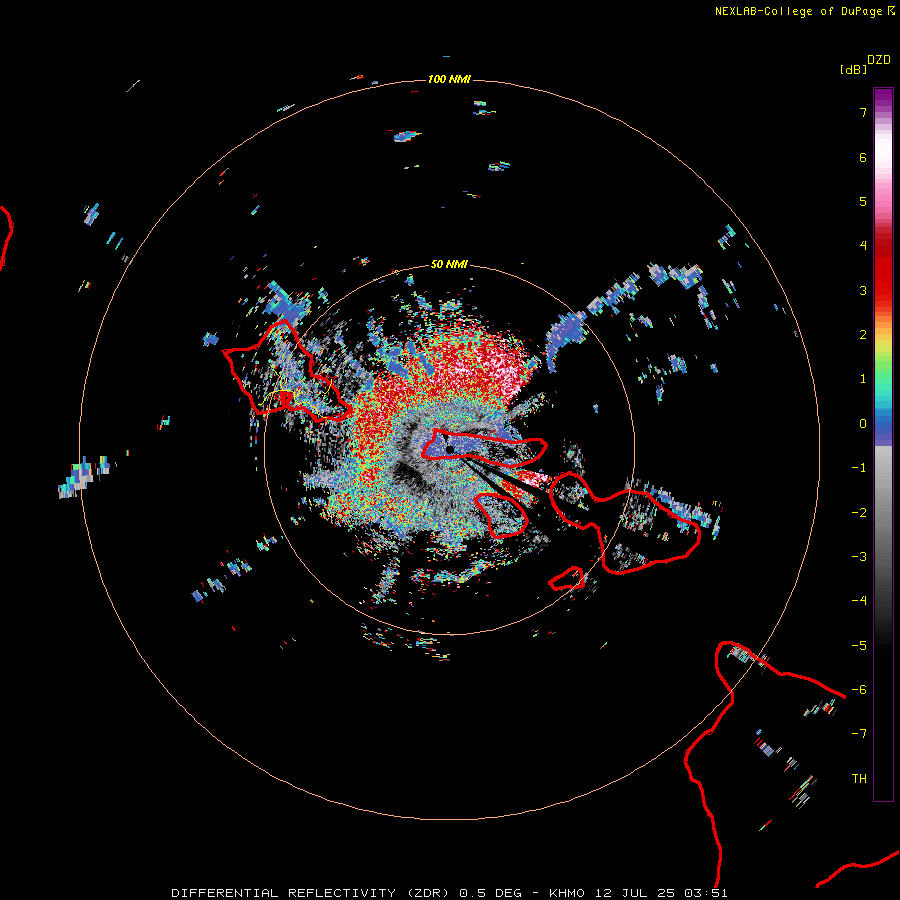This screenshot has height=900, width=900.
Task: Click the DZD legend title
Action: 879,60
